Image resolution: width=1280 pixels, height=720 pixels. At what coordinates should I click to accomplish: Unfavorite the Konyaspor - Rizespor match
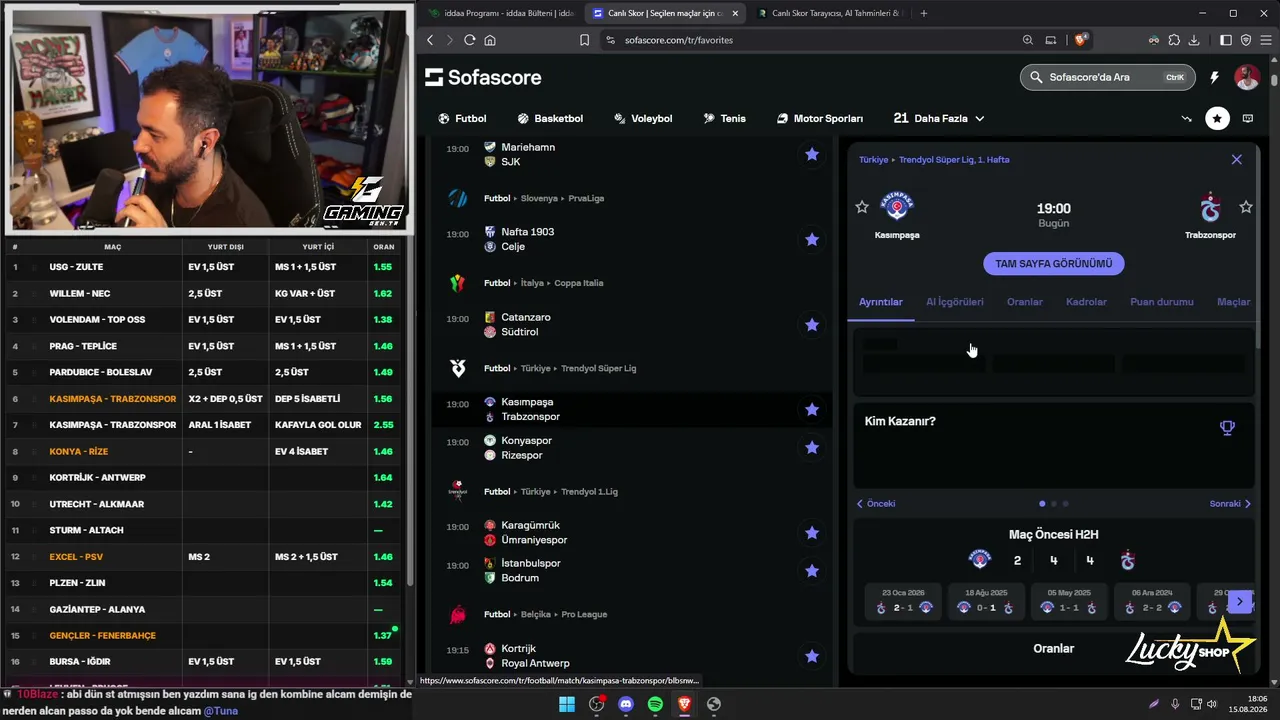coord(812,447)
